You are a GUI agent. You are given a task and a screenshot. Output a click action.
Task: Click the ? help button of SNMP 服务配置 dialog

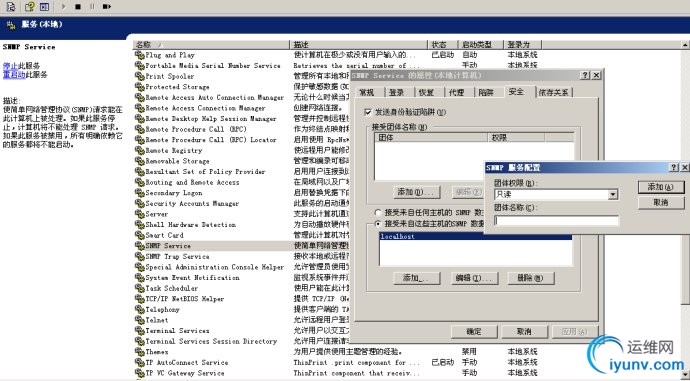click(675, 167)
